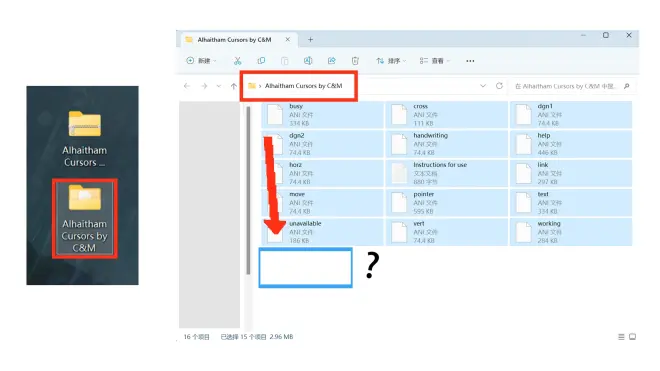Click the Instructions for use document icon
Viewport: 660px width, 371px height.
coord(399,173)
